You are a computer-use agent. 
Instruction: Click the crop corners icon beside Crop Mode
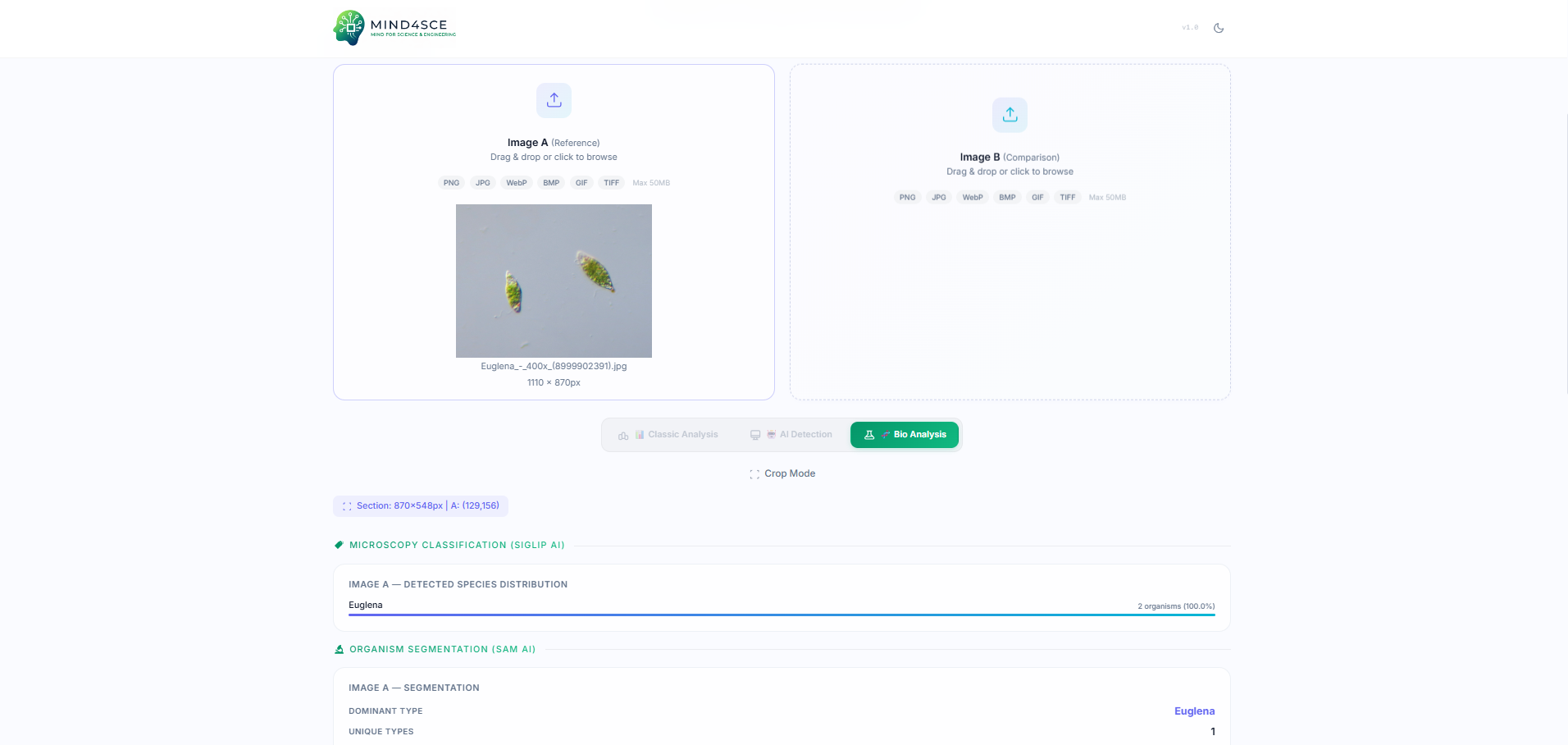(754, 473)
